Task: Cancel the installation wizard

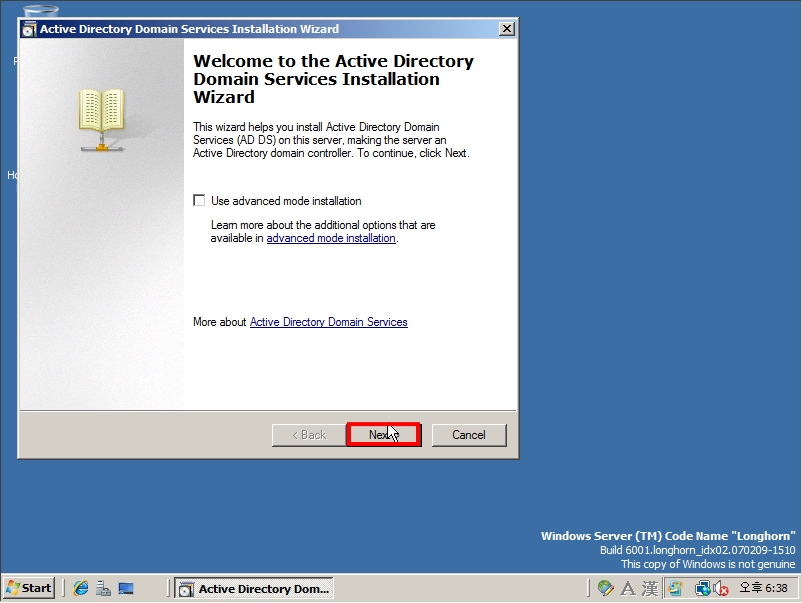Action: tap(469, 435)
